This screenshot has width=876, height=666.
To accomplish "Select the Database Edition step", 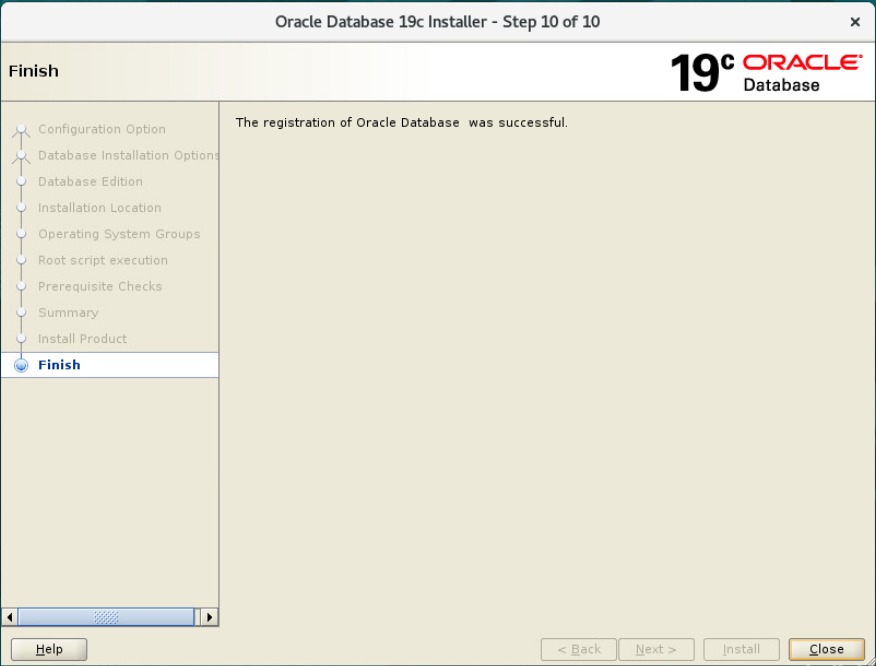I will click(90, 182).
